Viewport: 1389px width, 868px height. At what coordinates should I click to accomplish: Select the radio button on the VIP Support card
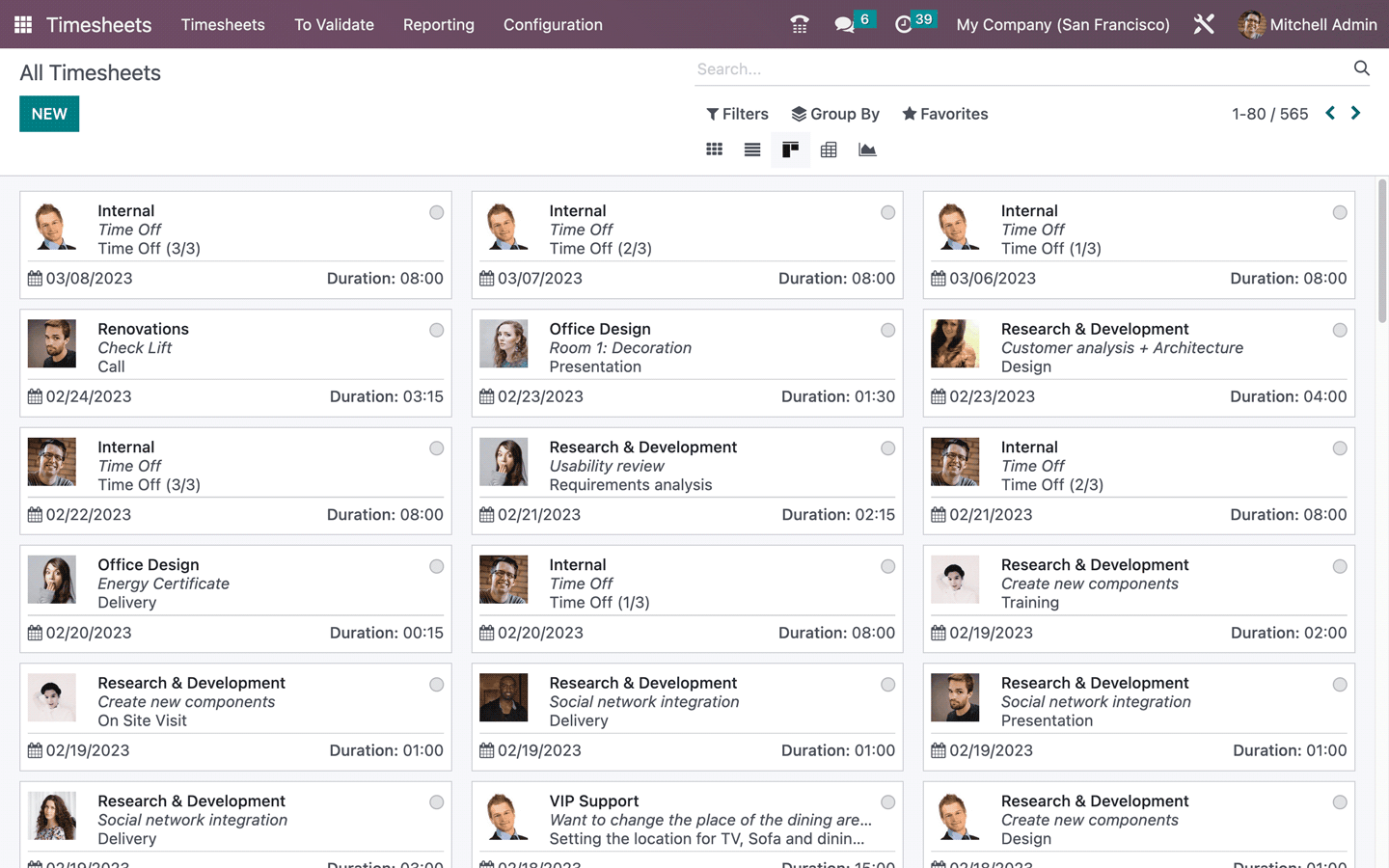[x=887, y=801]
